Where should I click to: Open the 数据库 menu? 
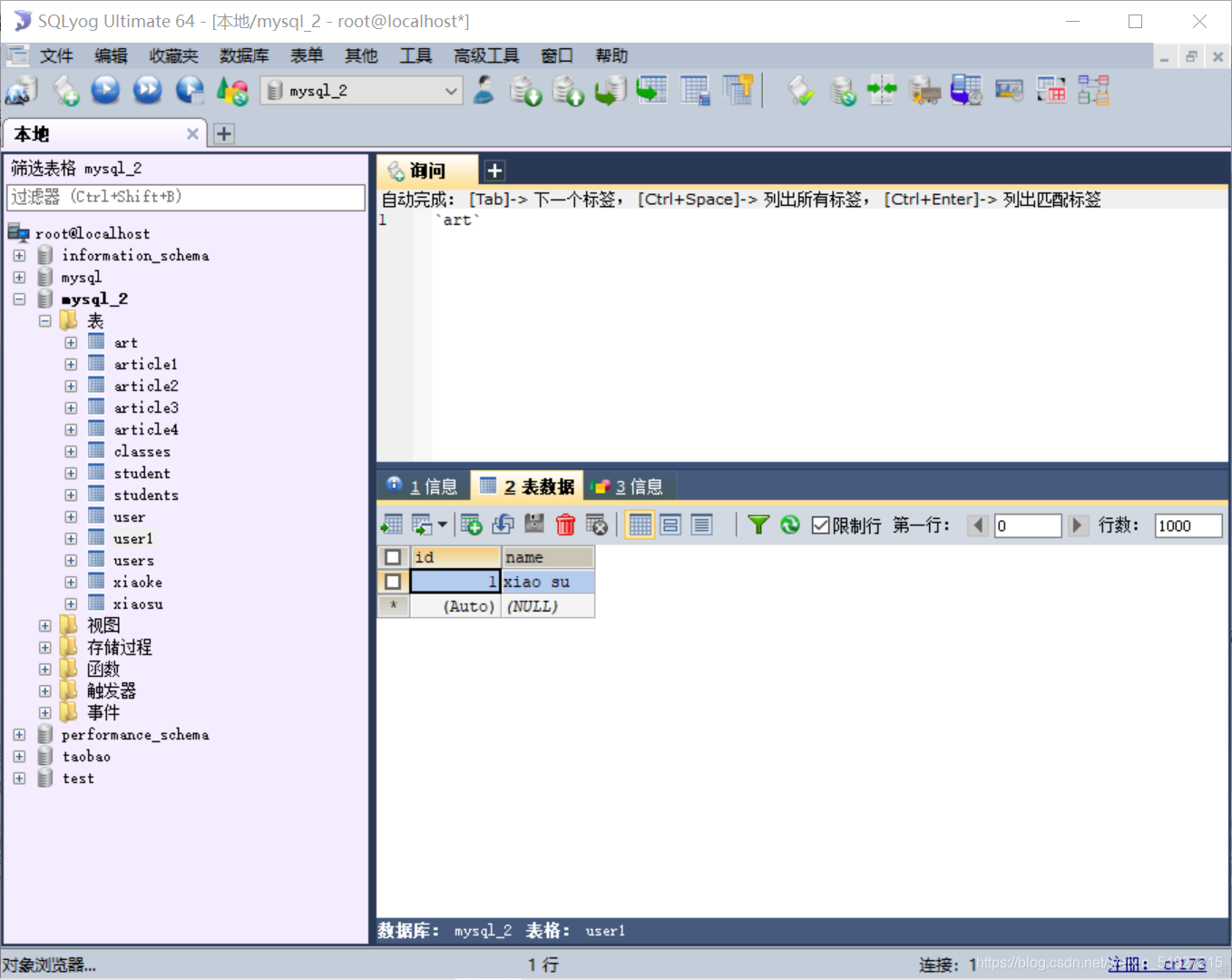[244, 56]
